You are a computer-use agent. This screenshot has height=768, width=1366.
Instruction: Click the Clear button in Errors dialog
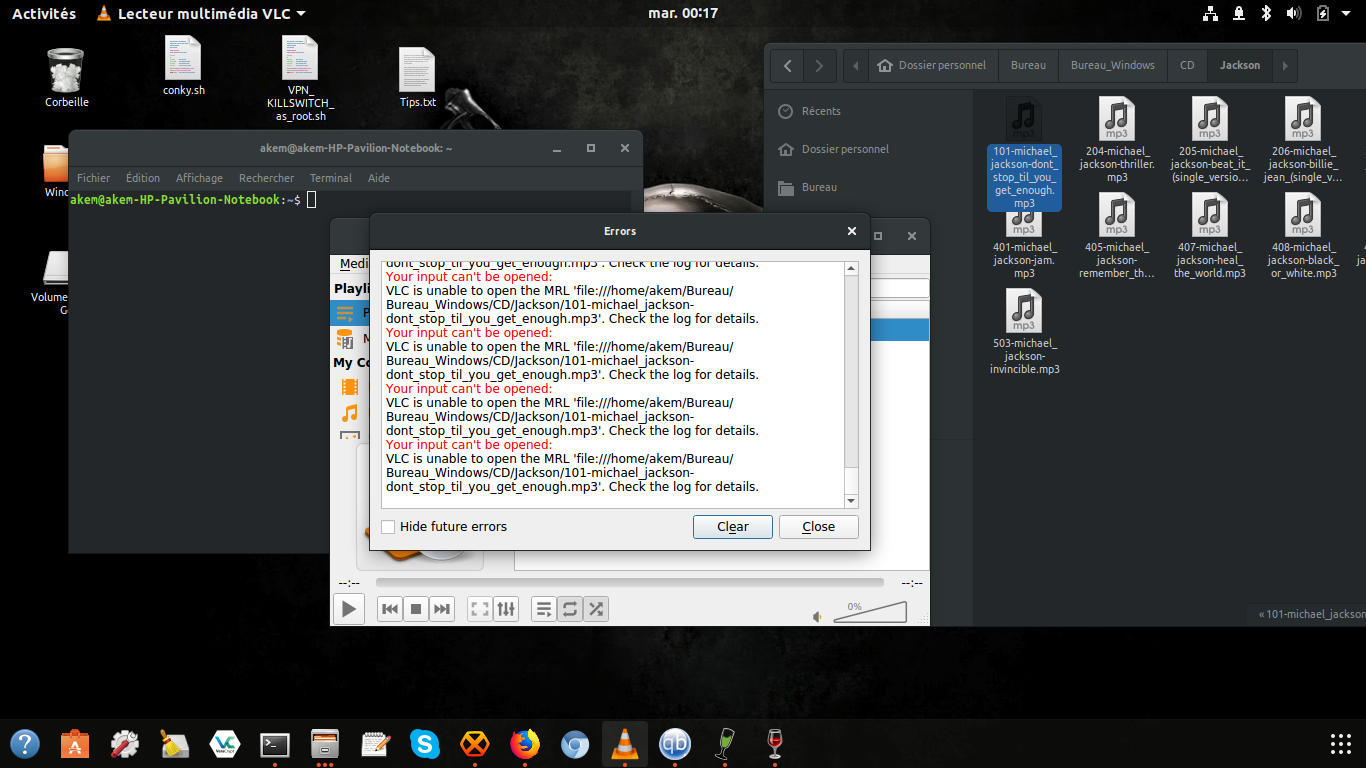click(x=733, y=527)
